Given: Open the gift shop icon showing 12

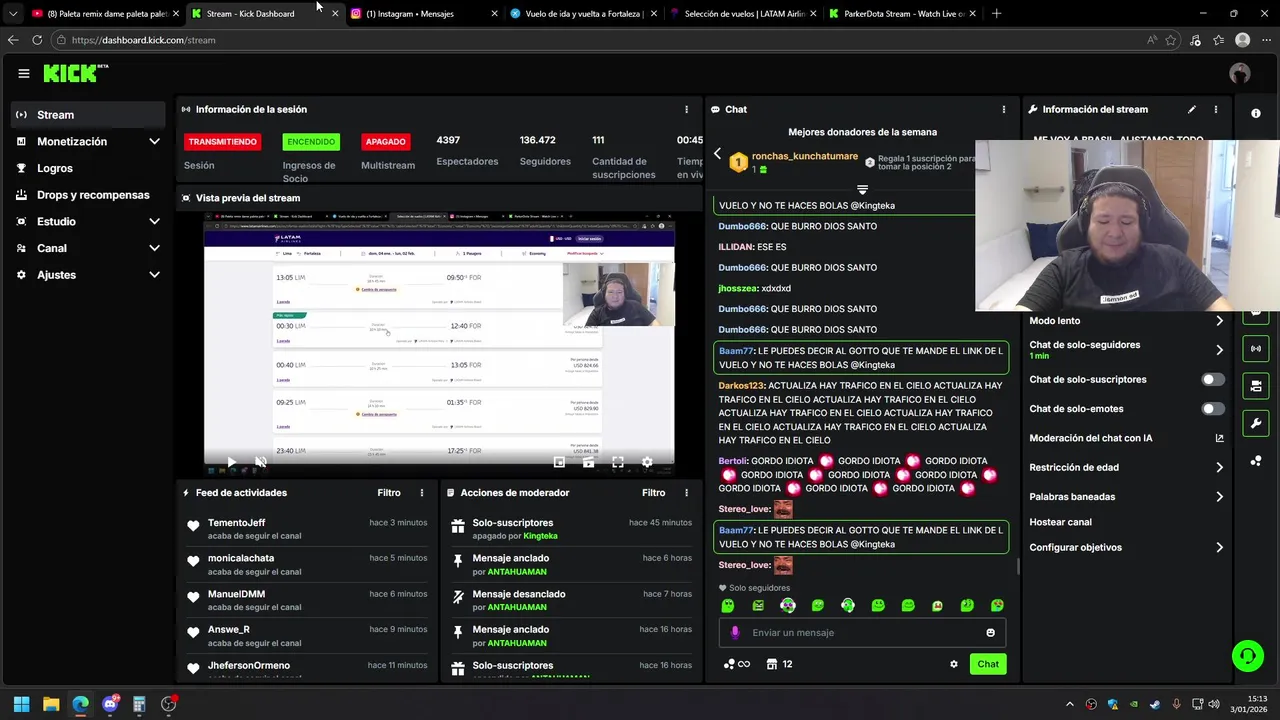Looking at the screenshot, I should [x=779, y=664].
